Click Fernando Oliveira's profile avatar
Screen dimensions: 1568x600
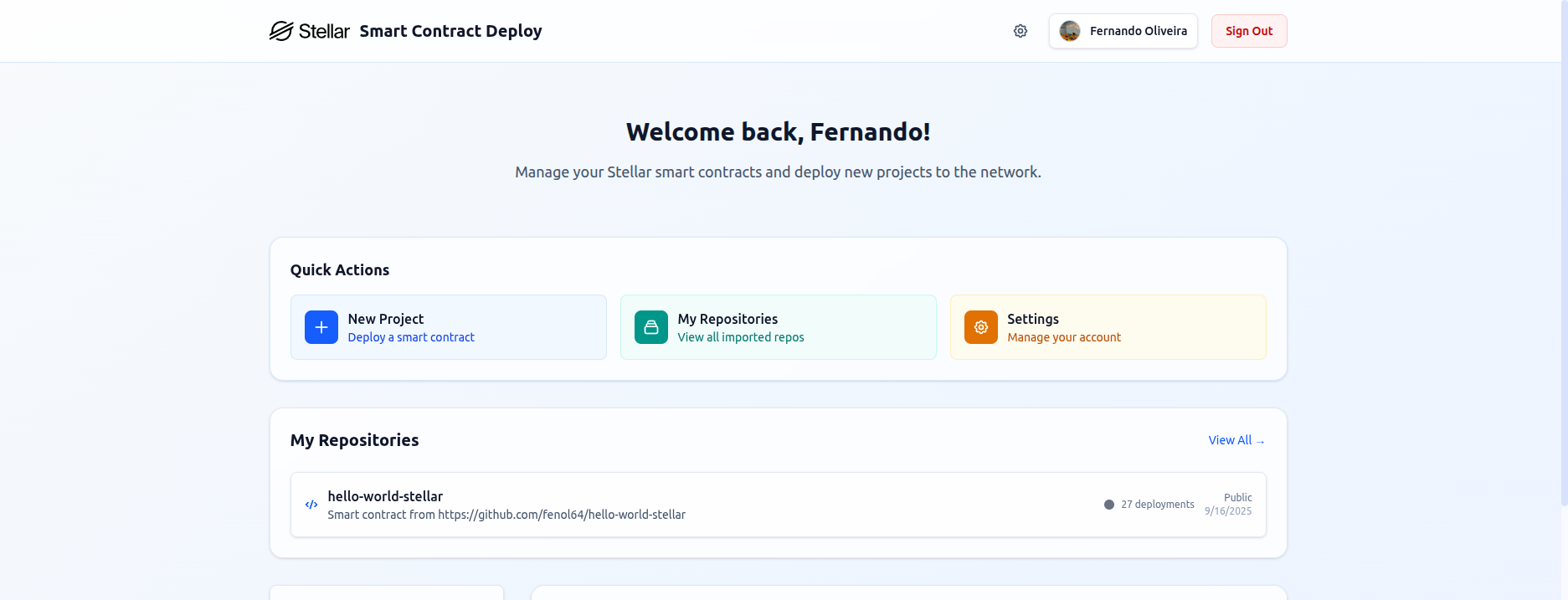1069,31
